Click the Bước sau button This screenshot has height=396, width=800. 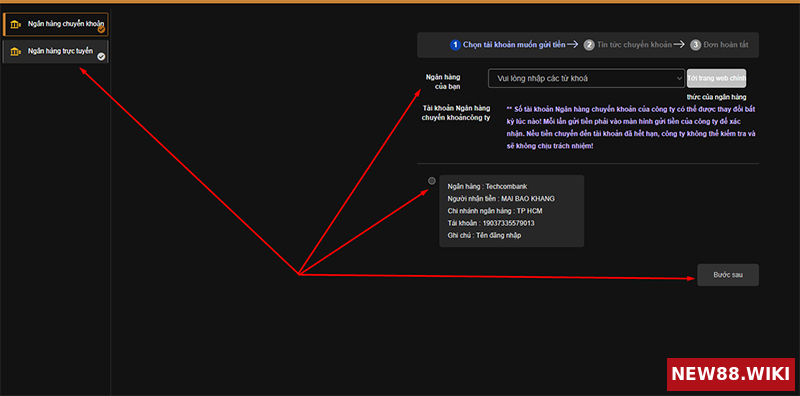tap(728, 275)
